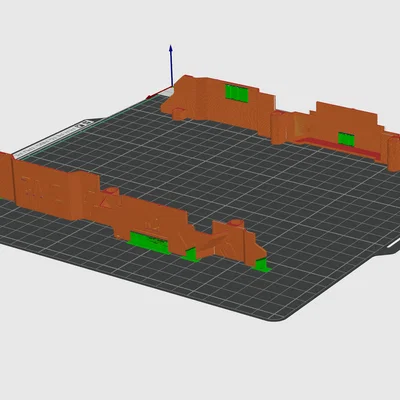The image size is (400, 400).
Task: Click the wide green support under front model
Action: coord(149,243)
